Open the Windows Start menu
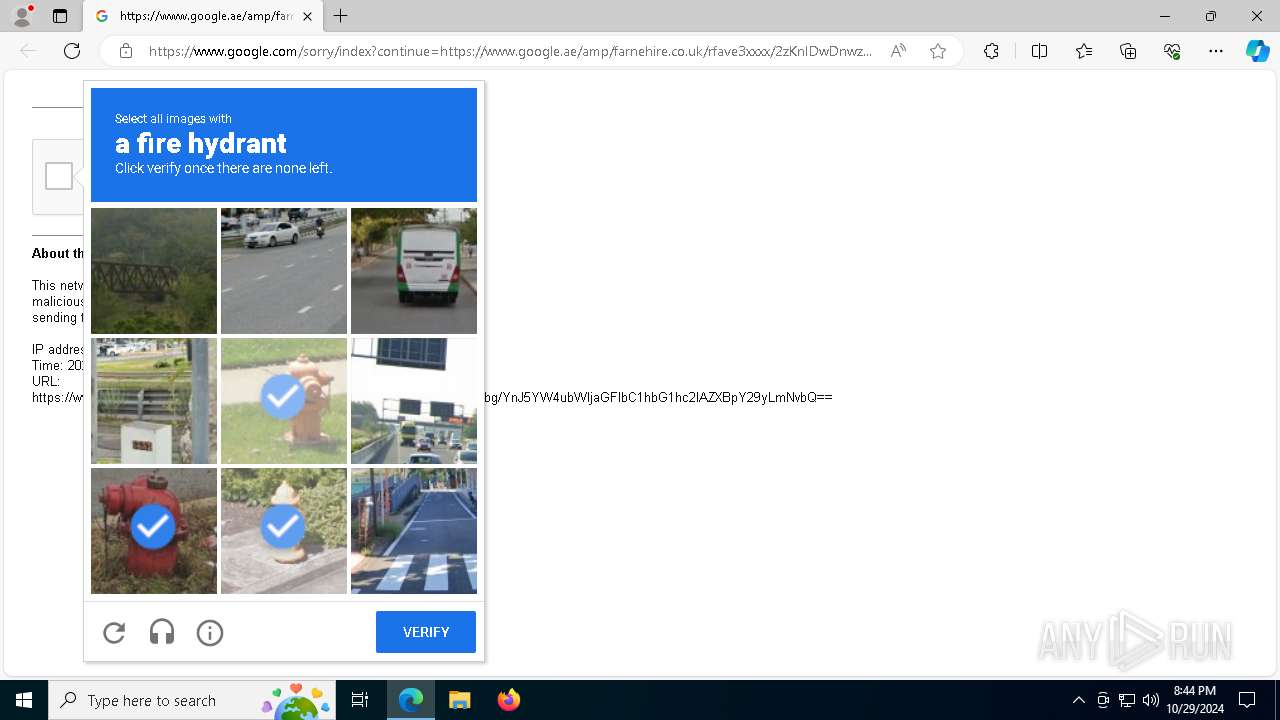Screen dimensions: 1280x720 pos(24,700)
